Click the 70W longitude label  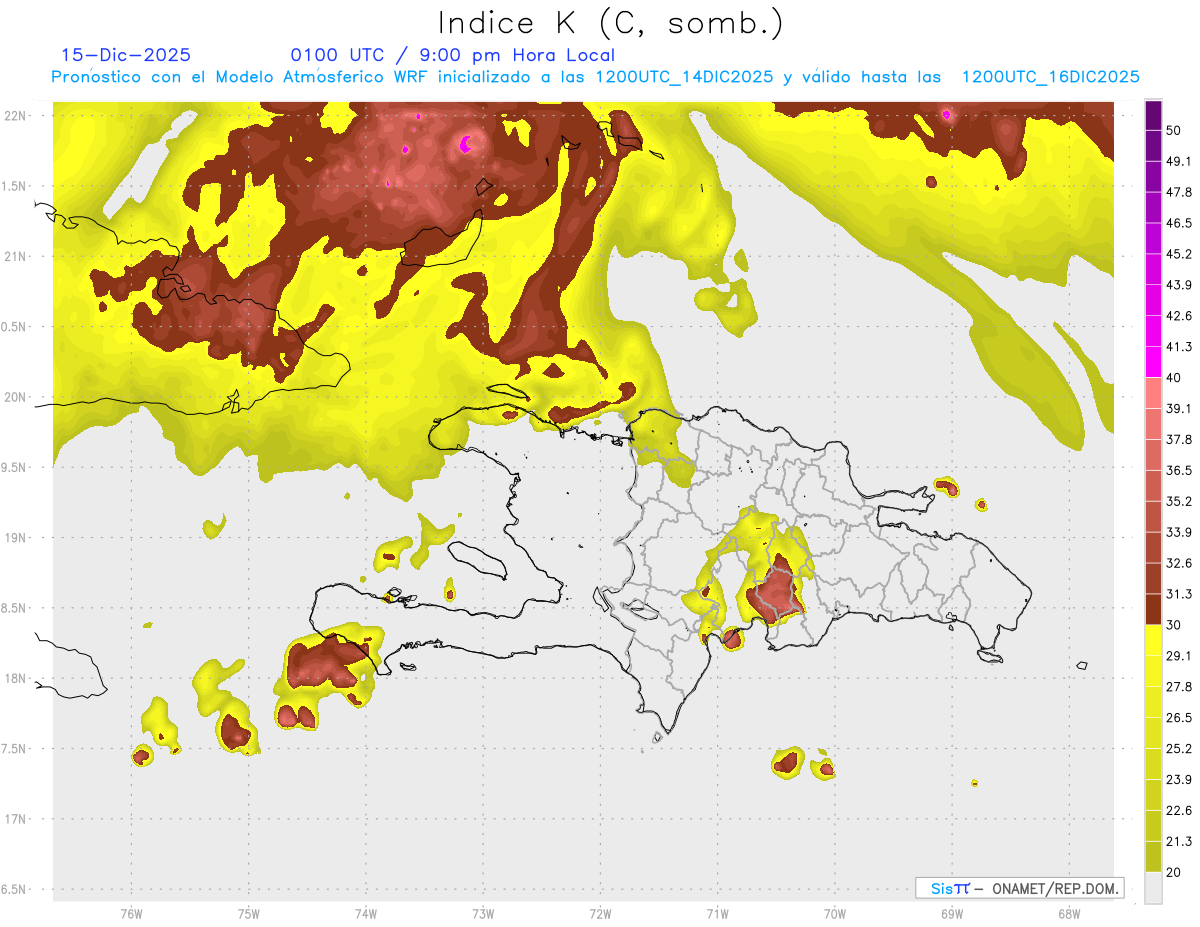(835, 914)
